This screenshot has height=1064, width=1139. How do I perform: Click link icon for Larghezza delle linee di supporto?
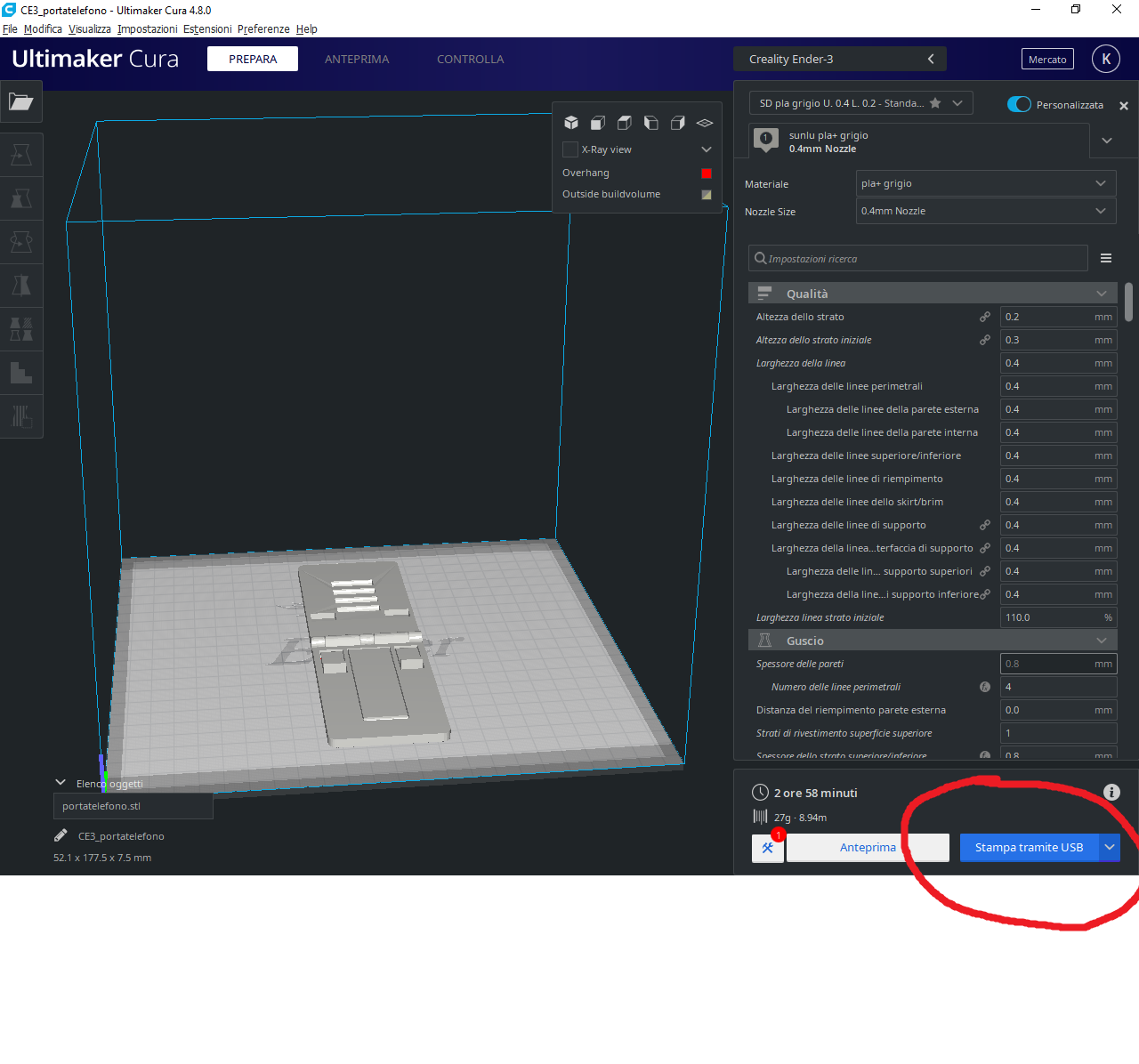click(985, 525)
